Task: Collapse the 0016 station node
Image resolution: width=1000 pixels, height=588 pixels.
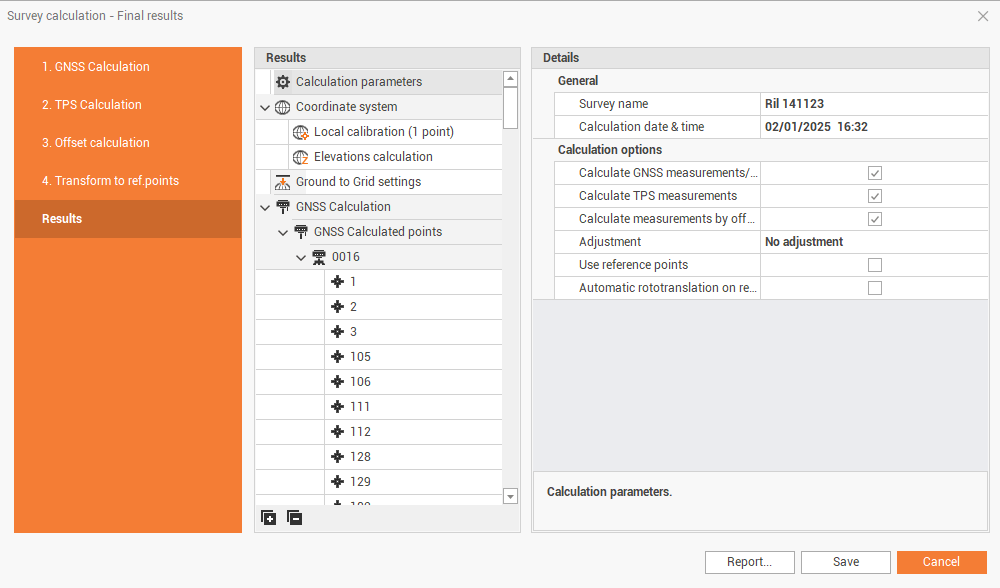Action: (301, 257)
